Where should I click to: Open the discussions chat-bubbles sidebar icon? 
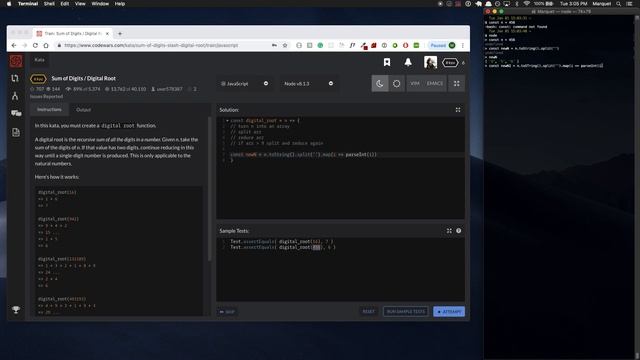click(x=16, y=113)
